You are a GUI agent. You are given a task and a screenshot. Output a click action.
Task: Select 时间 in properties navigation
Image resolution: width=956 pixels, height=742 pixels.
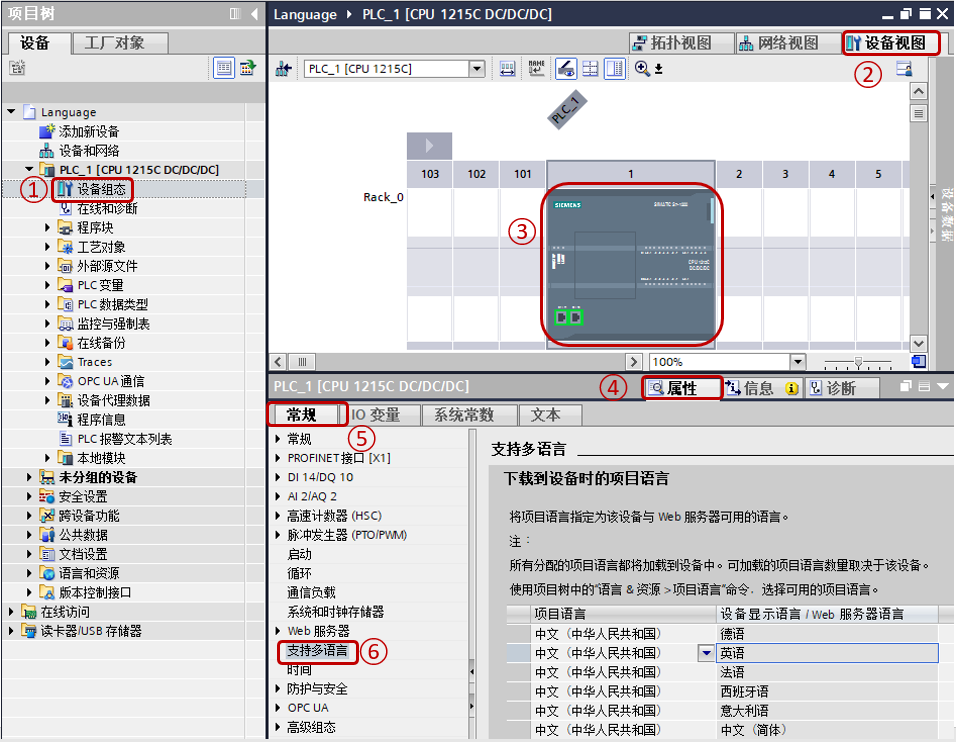tap(299, 669)
